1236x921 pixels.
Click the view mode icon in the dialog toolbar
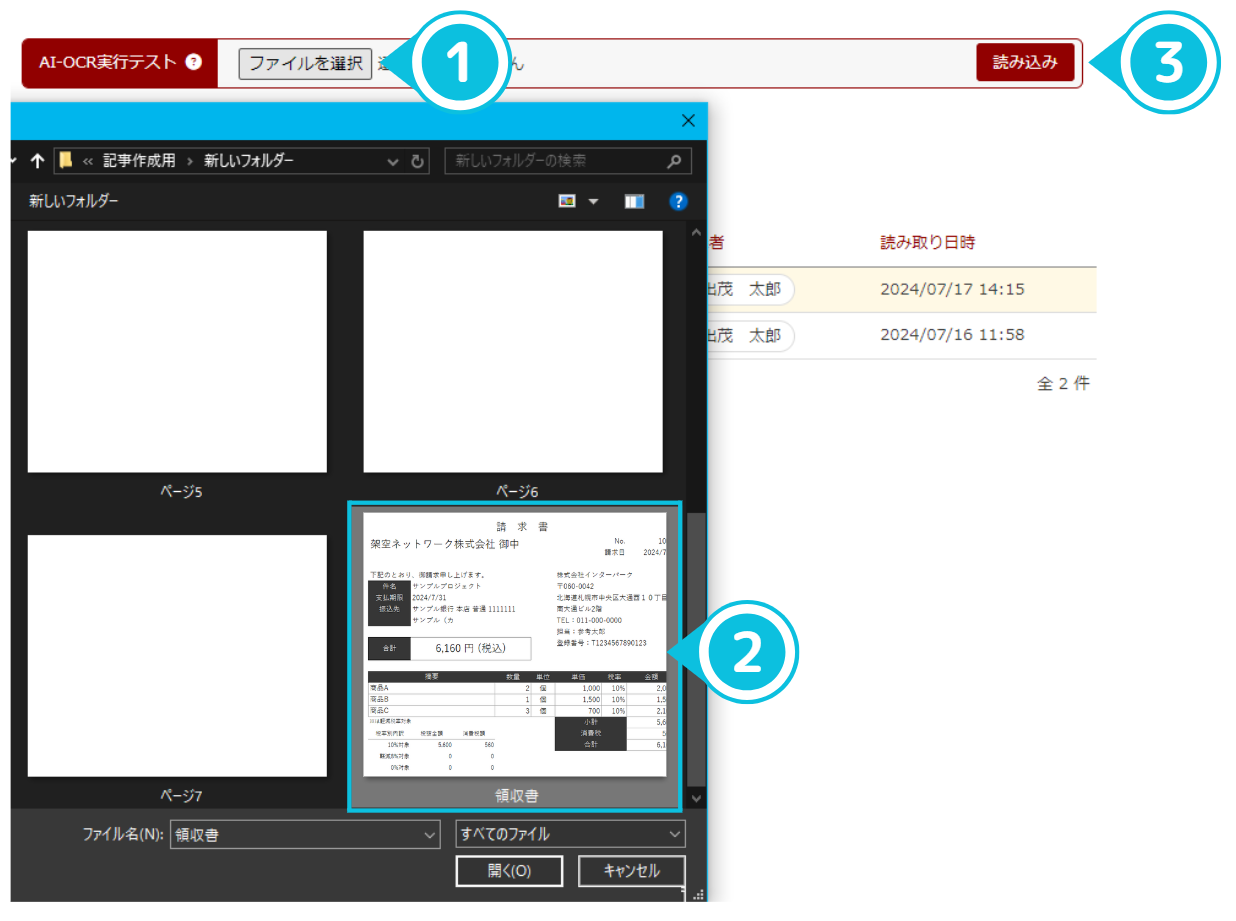coord(567,201)
